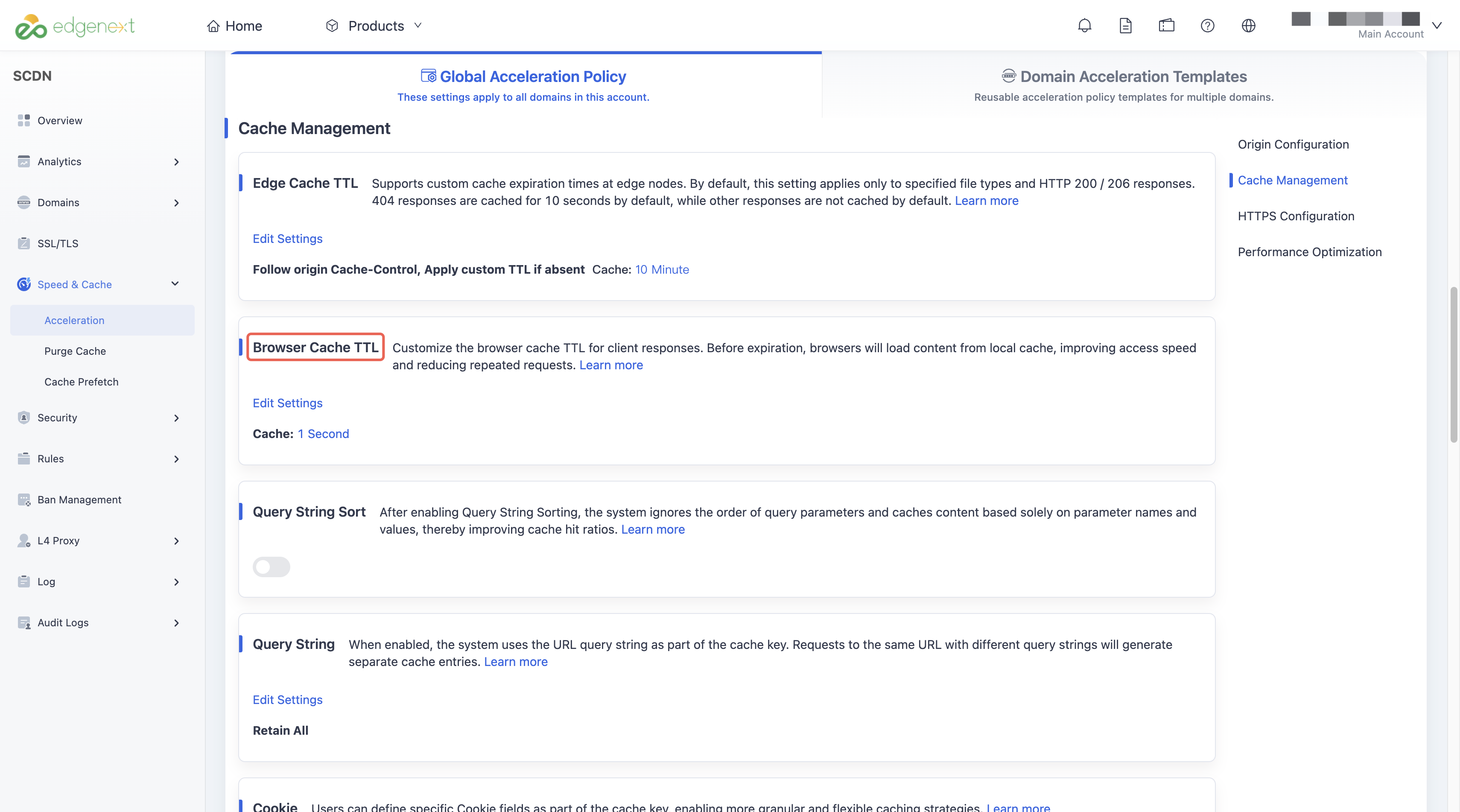Click the page vertical scrollbar
The width and height of the screenshot is (1460, 812).
[1454, 365]
